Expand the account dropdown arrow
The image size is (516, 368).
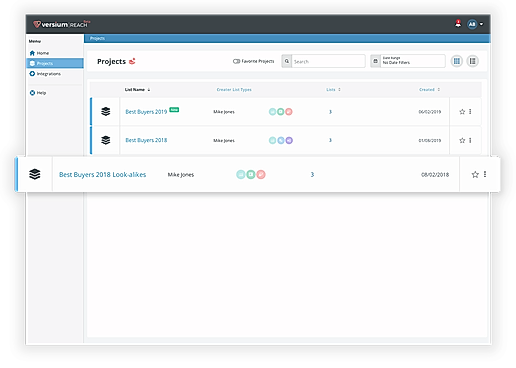(x=481, y=24)
